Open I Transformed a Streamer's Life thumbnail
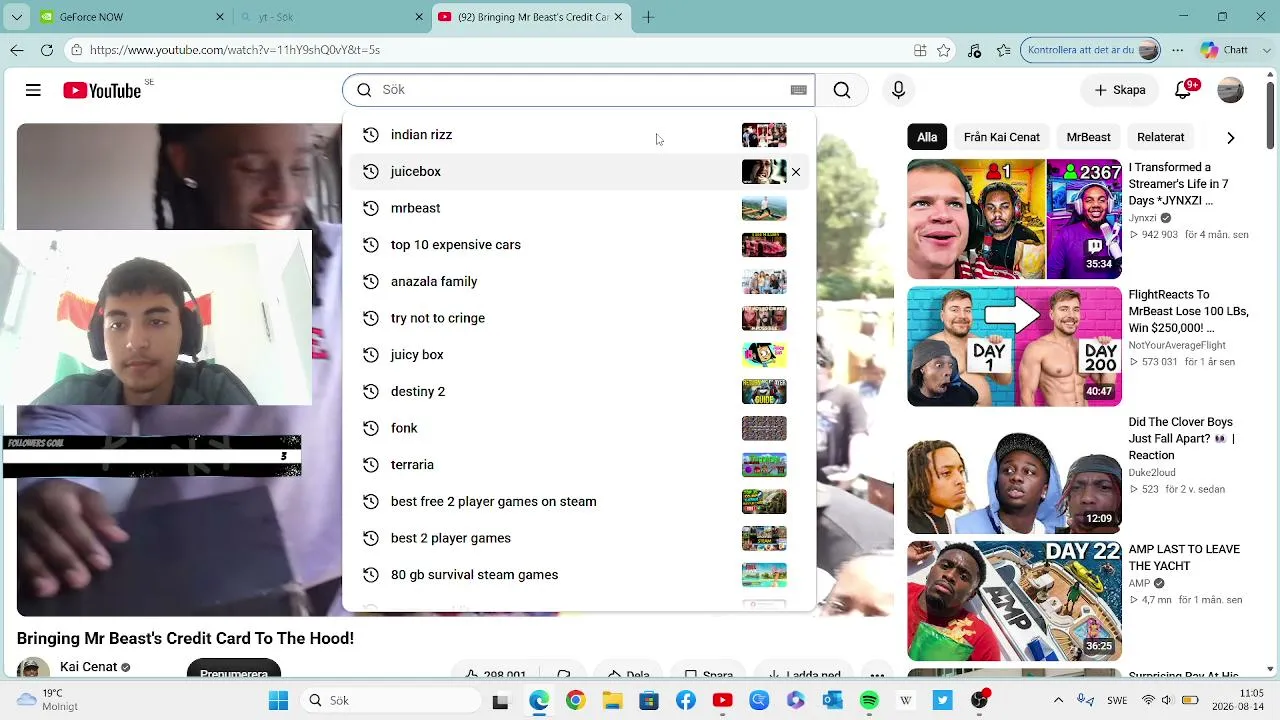 pos(1014,219)
